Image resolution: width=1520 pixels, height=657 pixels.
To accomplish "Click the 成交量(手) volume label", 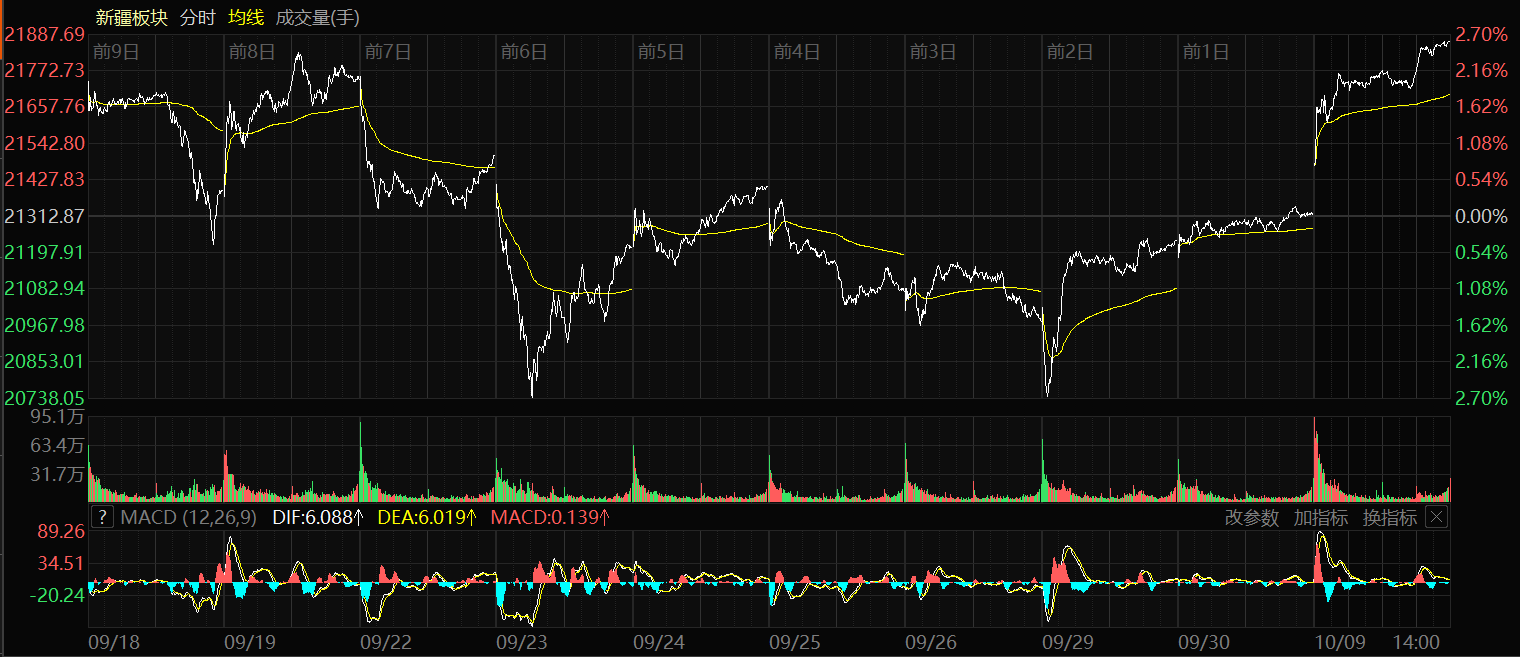I will click(317, 17).
